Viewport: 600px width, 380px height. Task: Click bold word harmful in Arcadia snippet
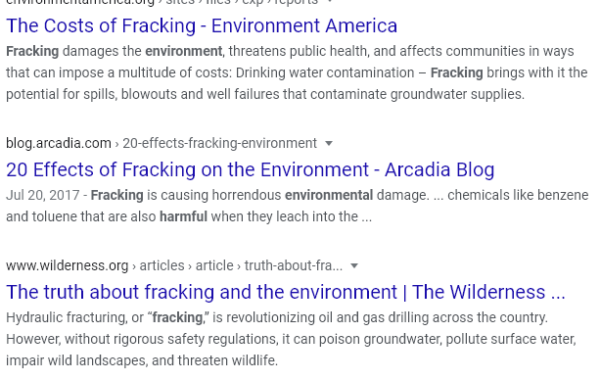pos(183,217)
